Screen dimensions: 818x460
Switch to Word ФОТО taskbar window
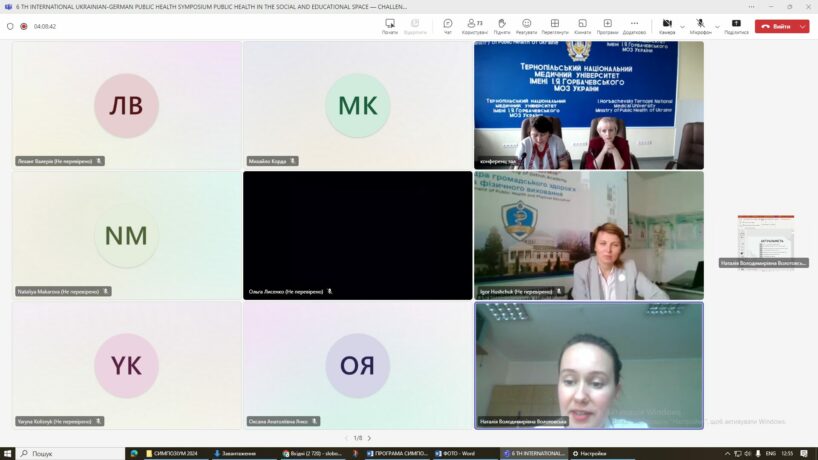click(465, 453)
